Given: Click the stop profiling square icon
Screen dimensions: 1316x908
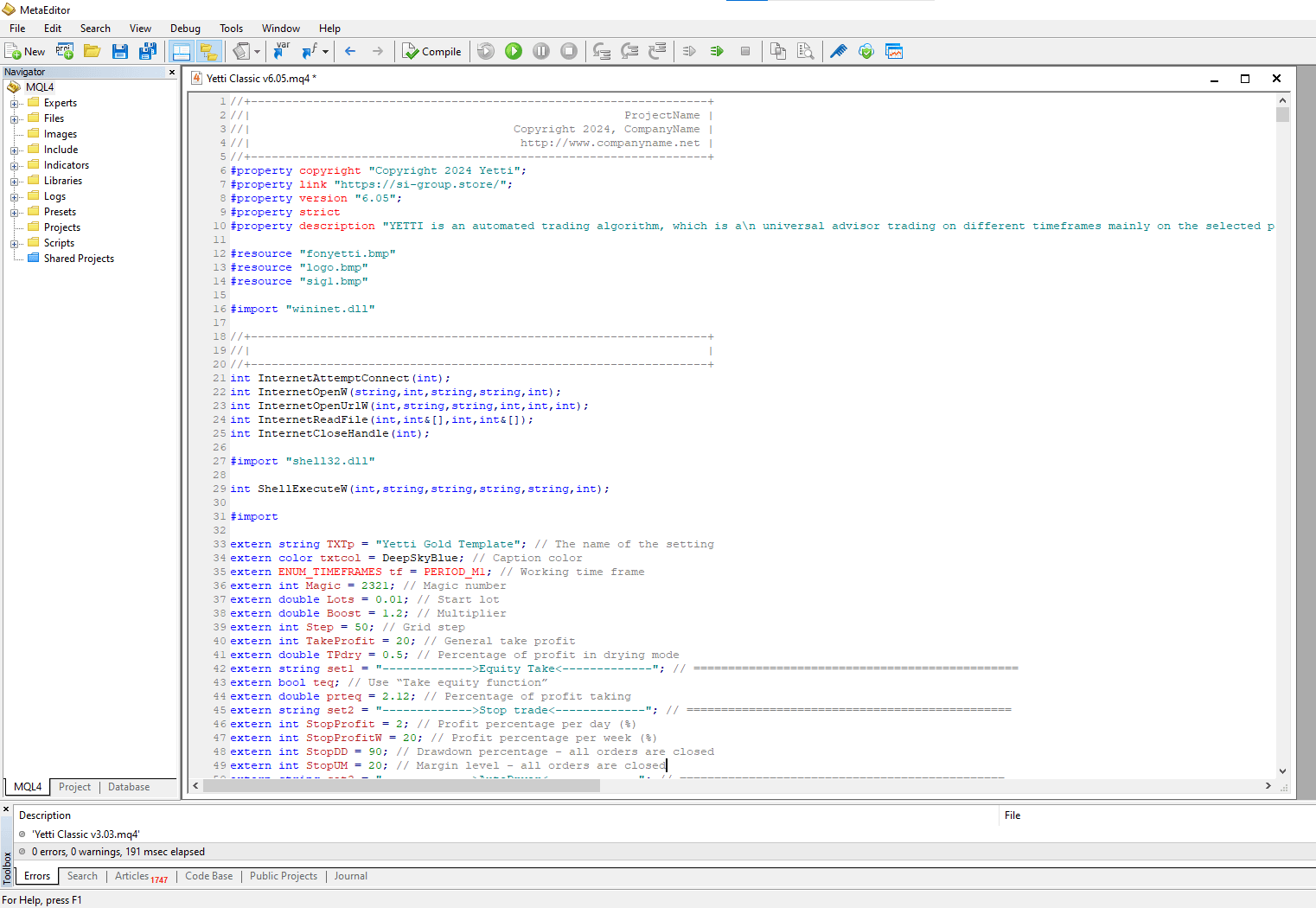Looking at the screenshot, I should point(744,52).
